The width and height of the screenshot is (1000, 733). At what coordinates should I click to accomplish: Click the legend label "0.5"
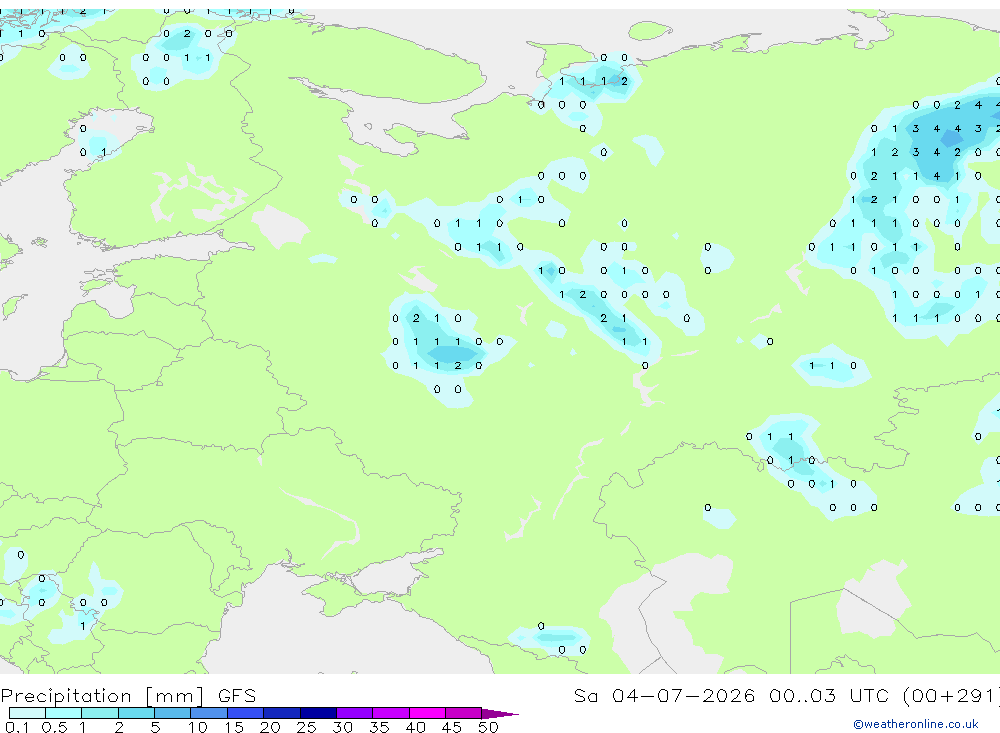click(54, 727)
